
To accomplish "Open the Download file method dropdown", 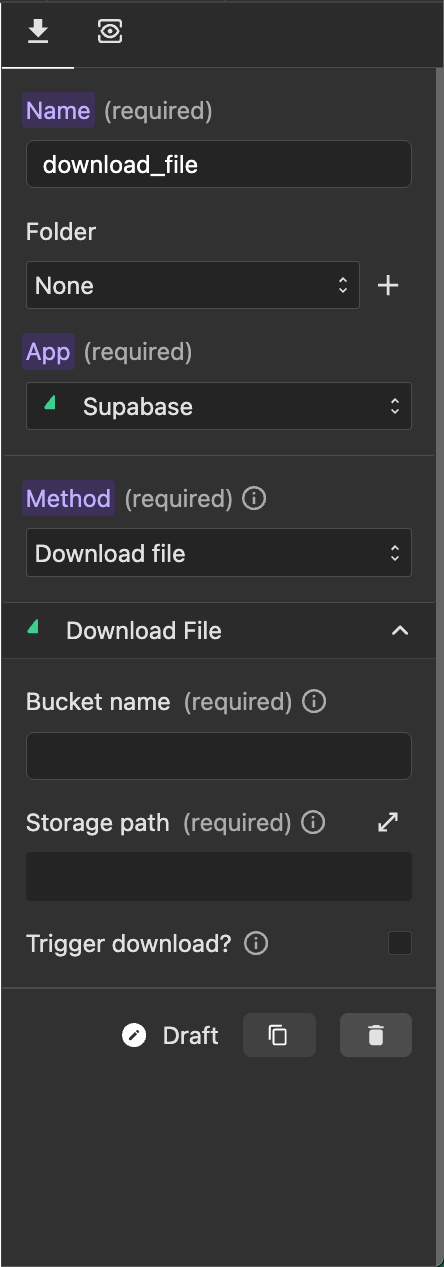I will 219,553.
